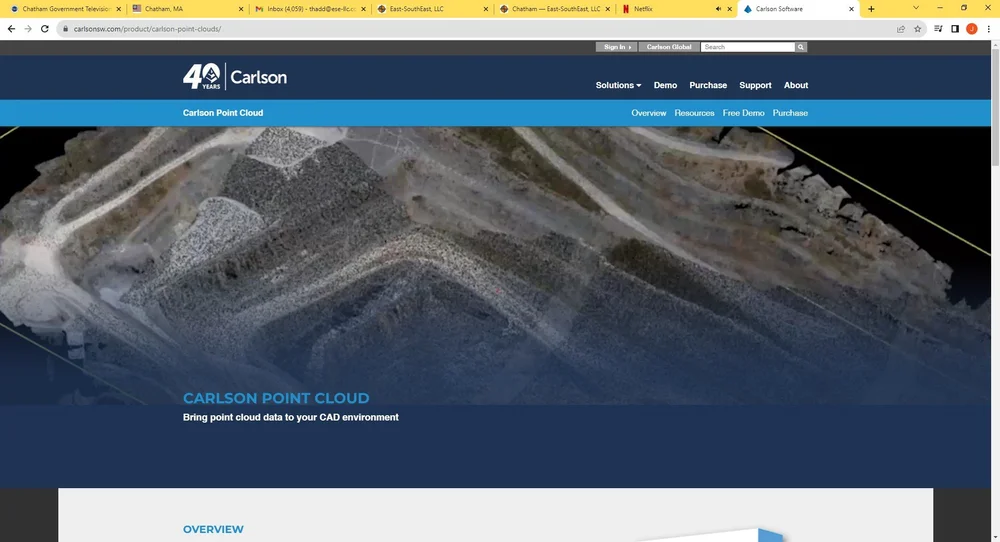This screenshot has width=1000, height=542.
Task: Open the browser side panel
Action: click(955, 29)
